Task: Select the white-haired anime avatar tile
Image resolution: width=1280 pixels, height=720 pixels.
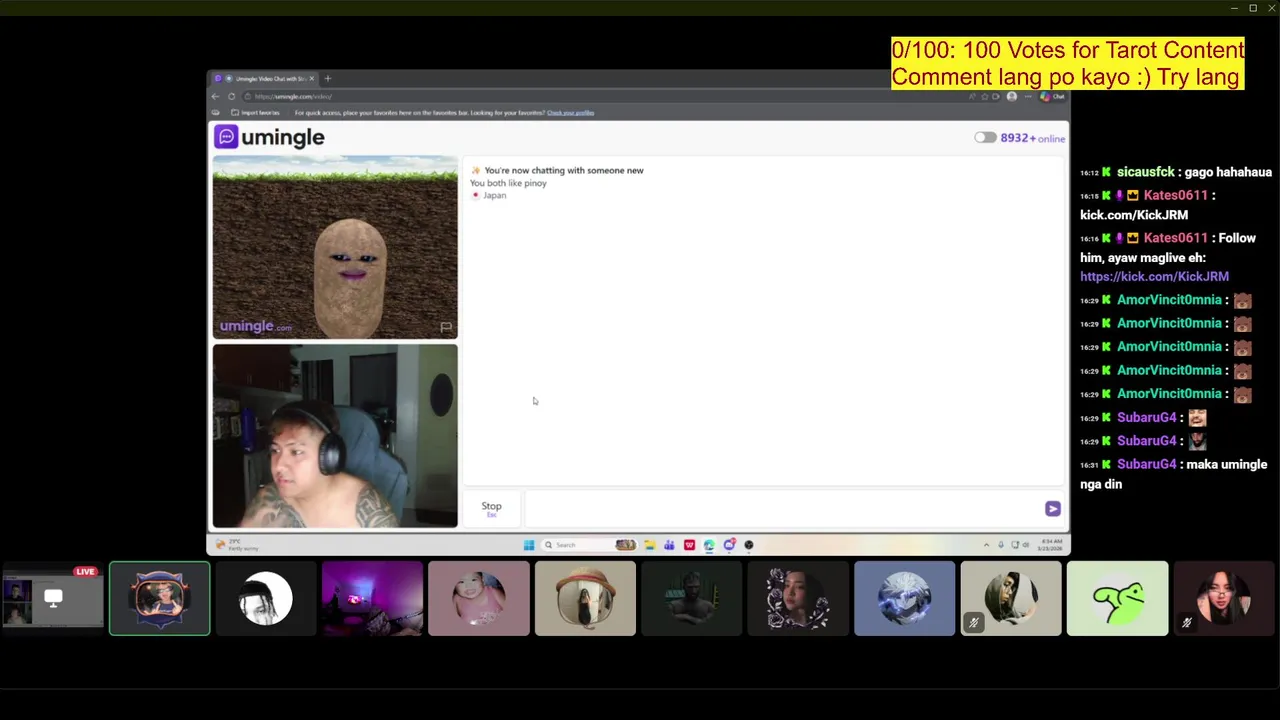Action: coord(904,598)
